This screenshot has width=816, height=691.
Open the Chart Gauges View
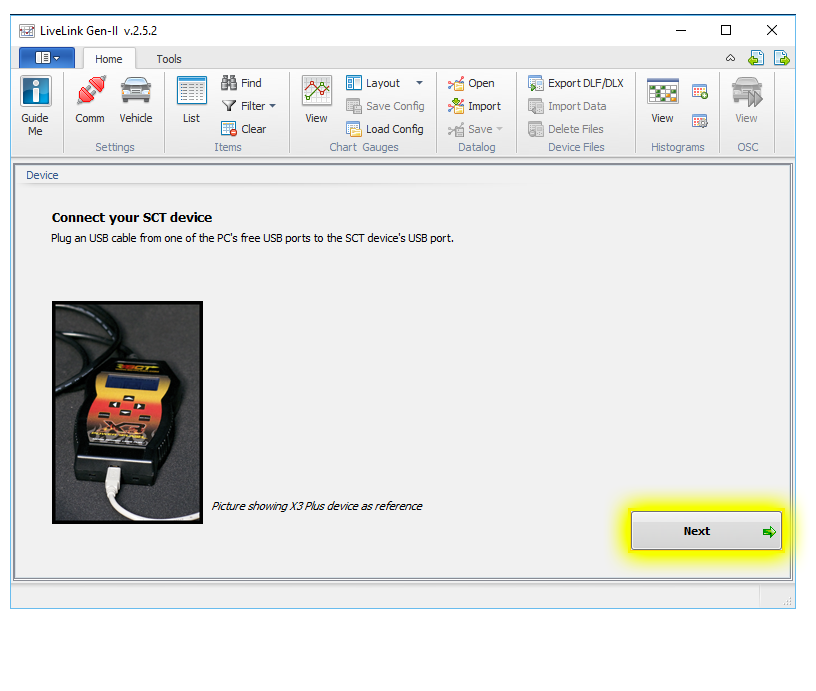pyautogui.click(x=316, y=100)
